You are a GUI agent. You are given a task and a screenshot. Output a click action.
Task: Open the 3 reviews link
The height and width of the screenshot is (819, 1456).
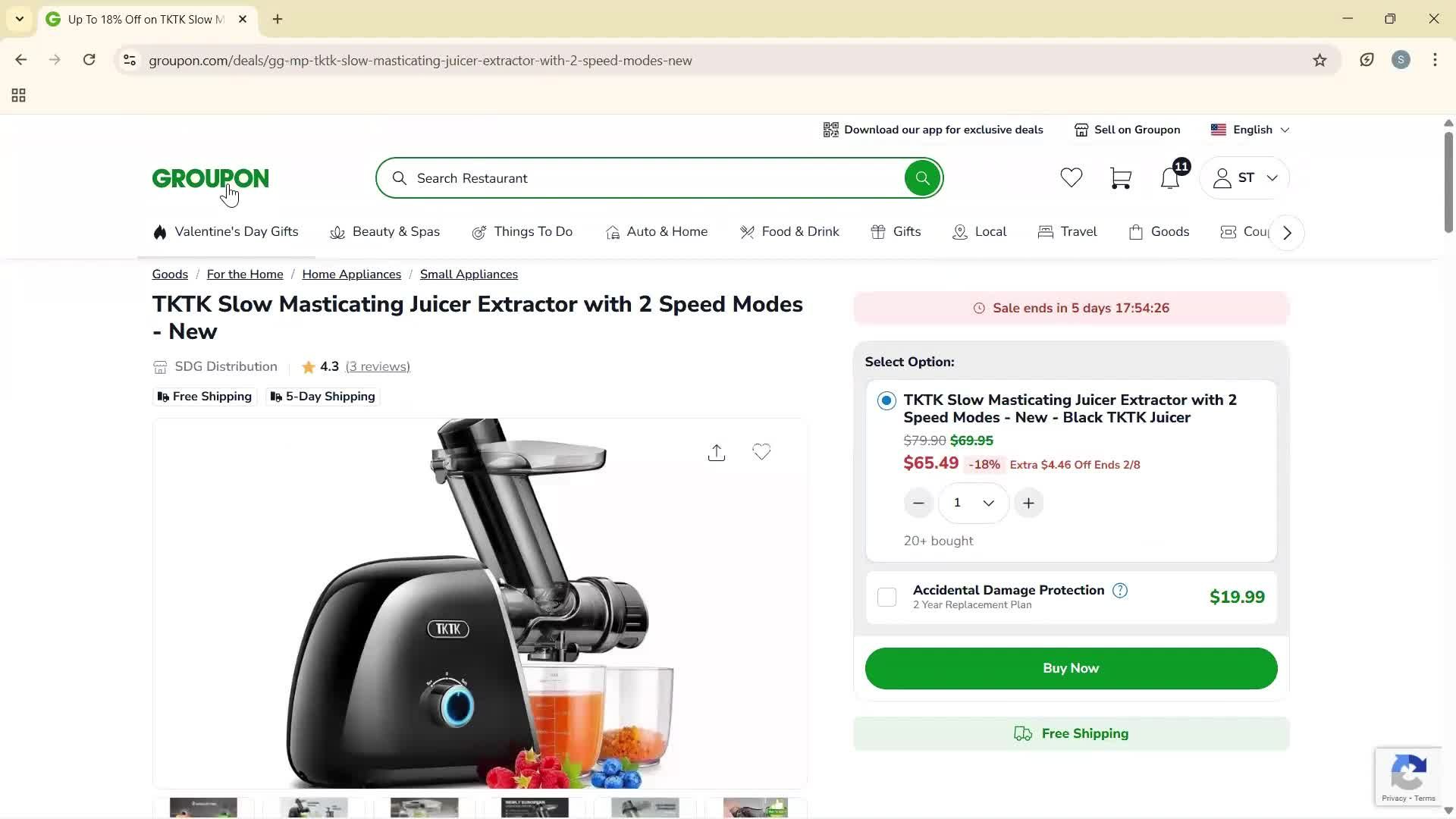tap(378, 367)
